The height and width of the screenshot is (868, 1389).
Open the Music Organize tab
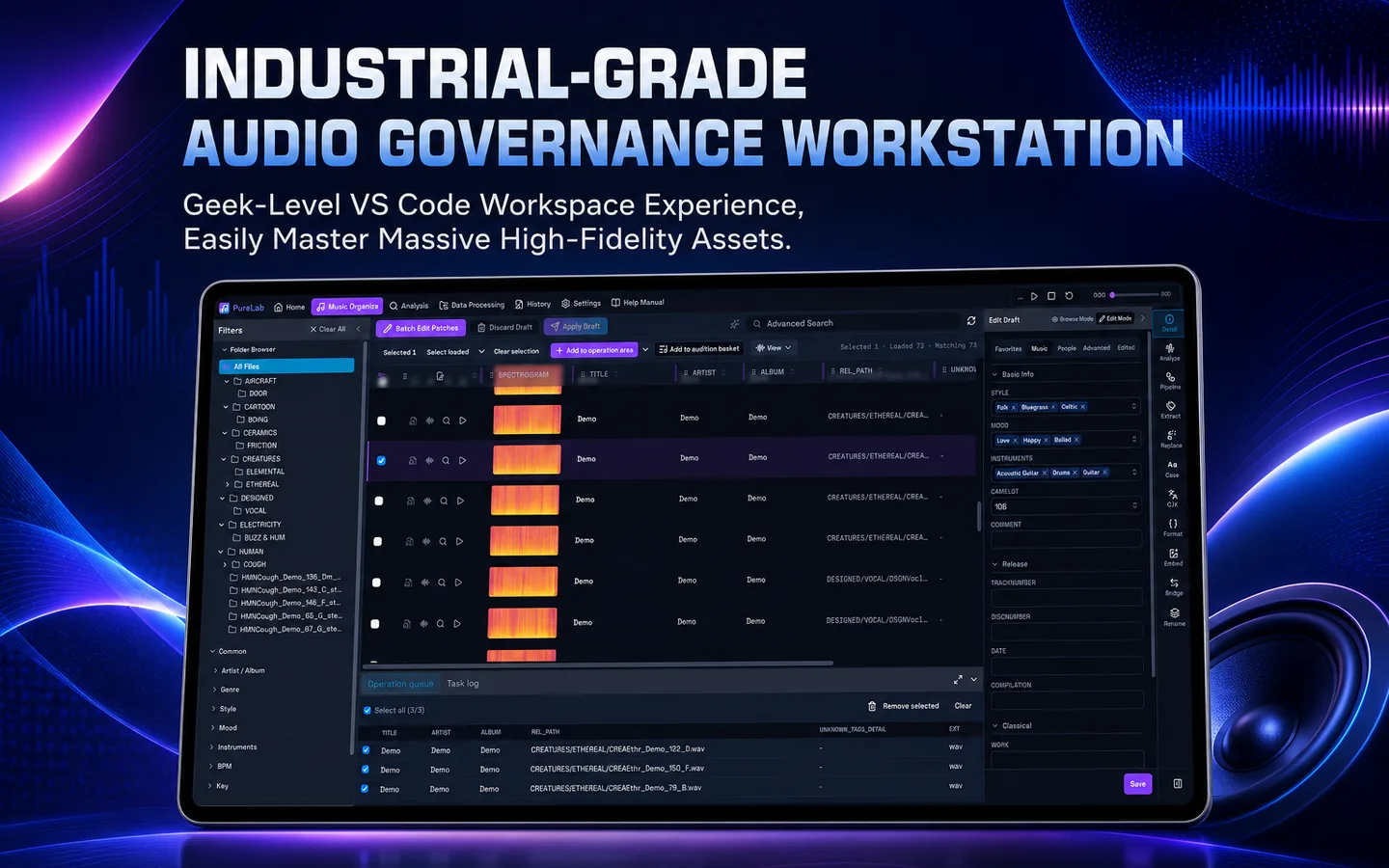coord(347,307)
